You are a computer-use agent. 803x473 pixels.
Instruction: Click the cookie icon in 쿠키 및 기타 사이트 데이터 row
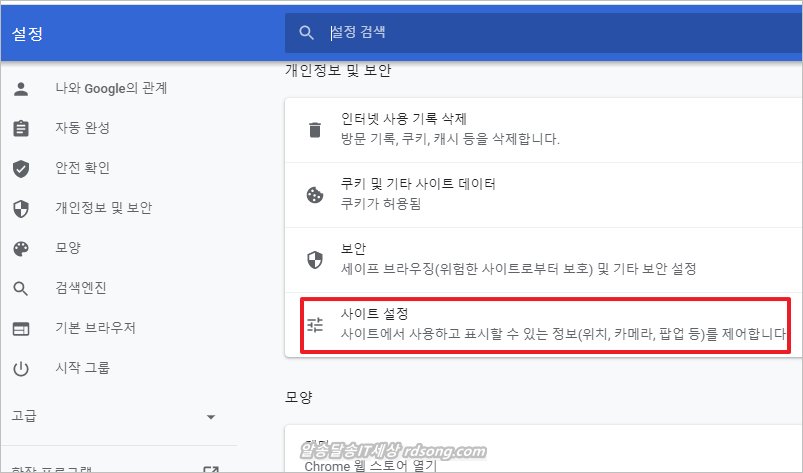coord(315,194)
